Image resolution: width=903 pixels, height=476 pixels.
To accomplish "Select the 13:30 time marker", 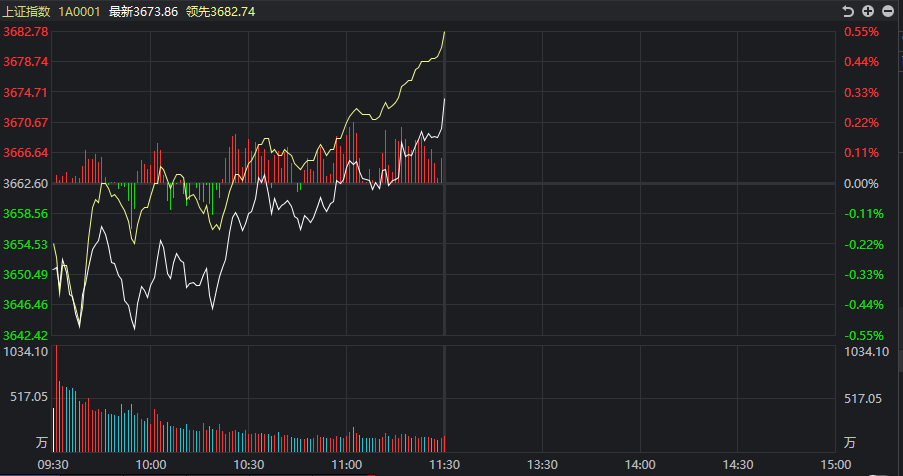I will point(542,465).
